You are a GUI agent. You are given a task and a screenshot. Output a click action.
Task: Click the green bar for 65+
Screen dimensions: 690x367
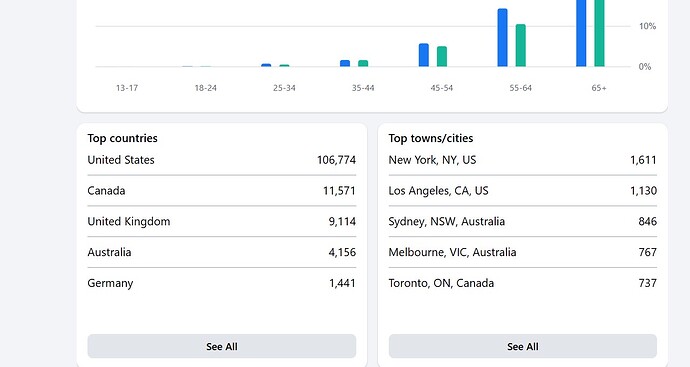599,33
